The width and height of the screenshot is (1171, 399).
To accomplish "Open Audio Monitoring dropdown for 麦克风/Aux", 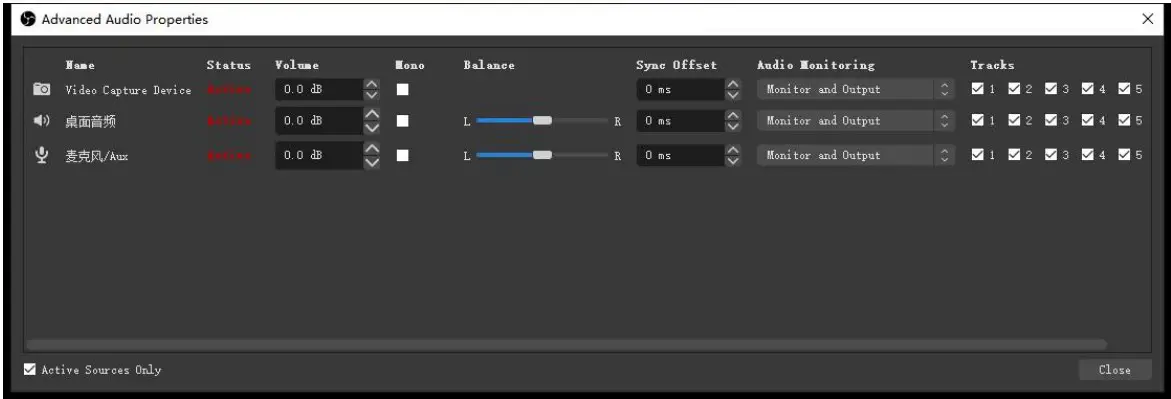I will pyautogui.click(x=855, y=155).
